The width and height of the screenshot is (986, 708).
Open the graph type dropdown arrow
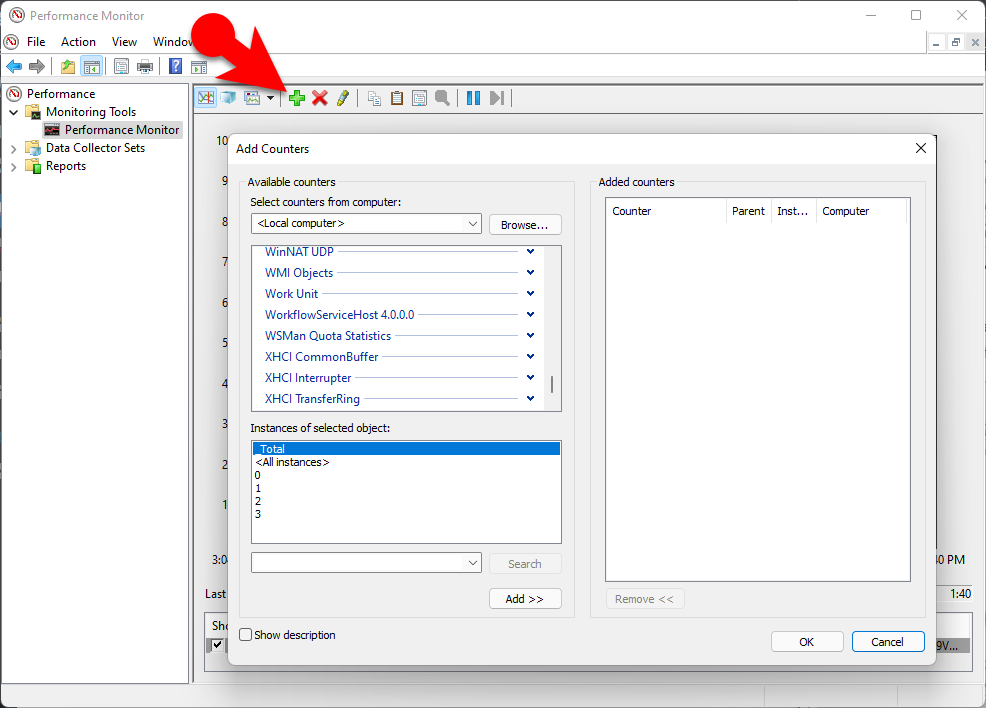click(270, 98)
